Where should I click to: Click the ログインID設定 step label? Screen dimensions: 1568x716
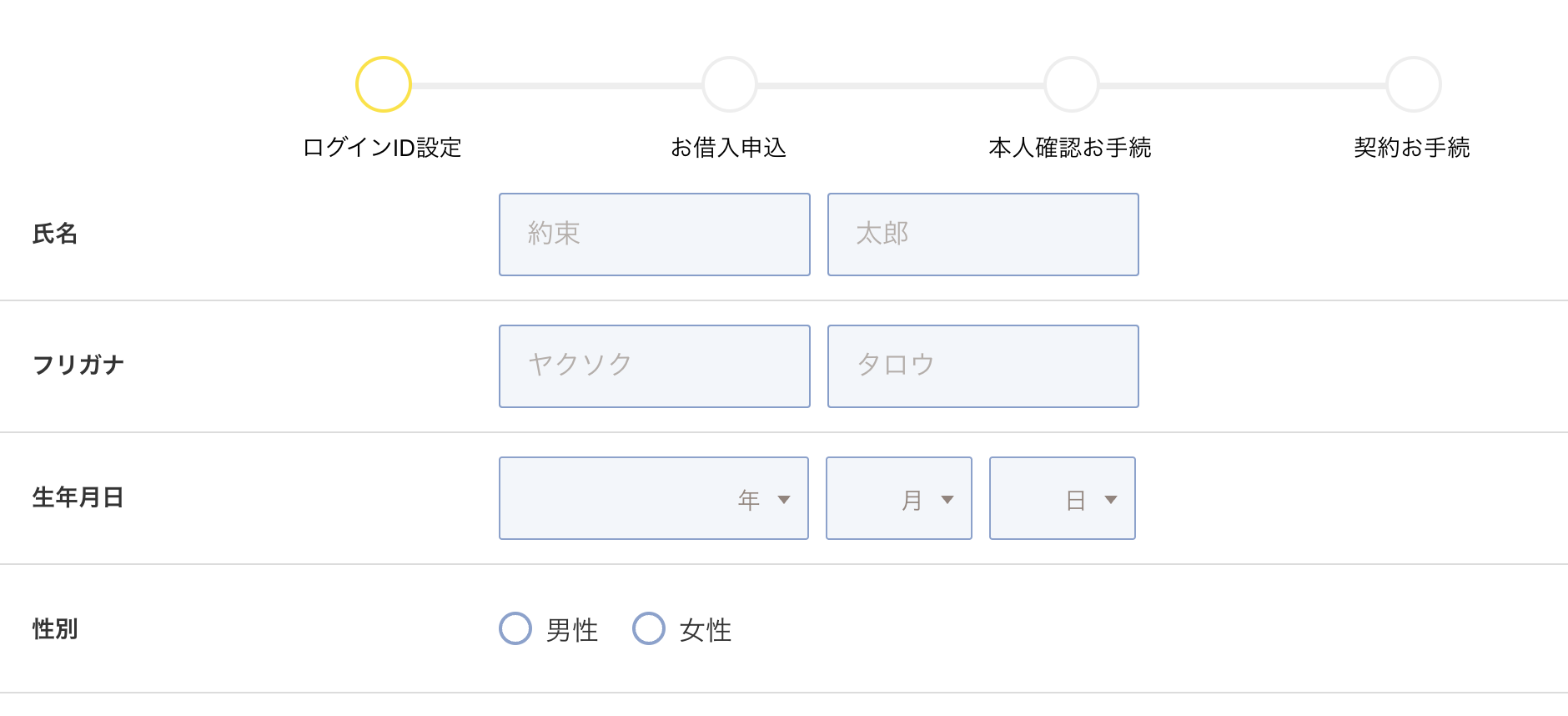coord(382,148)
